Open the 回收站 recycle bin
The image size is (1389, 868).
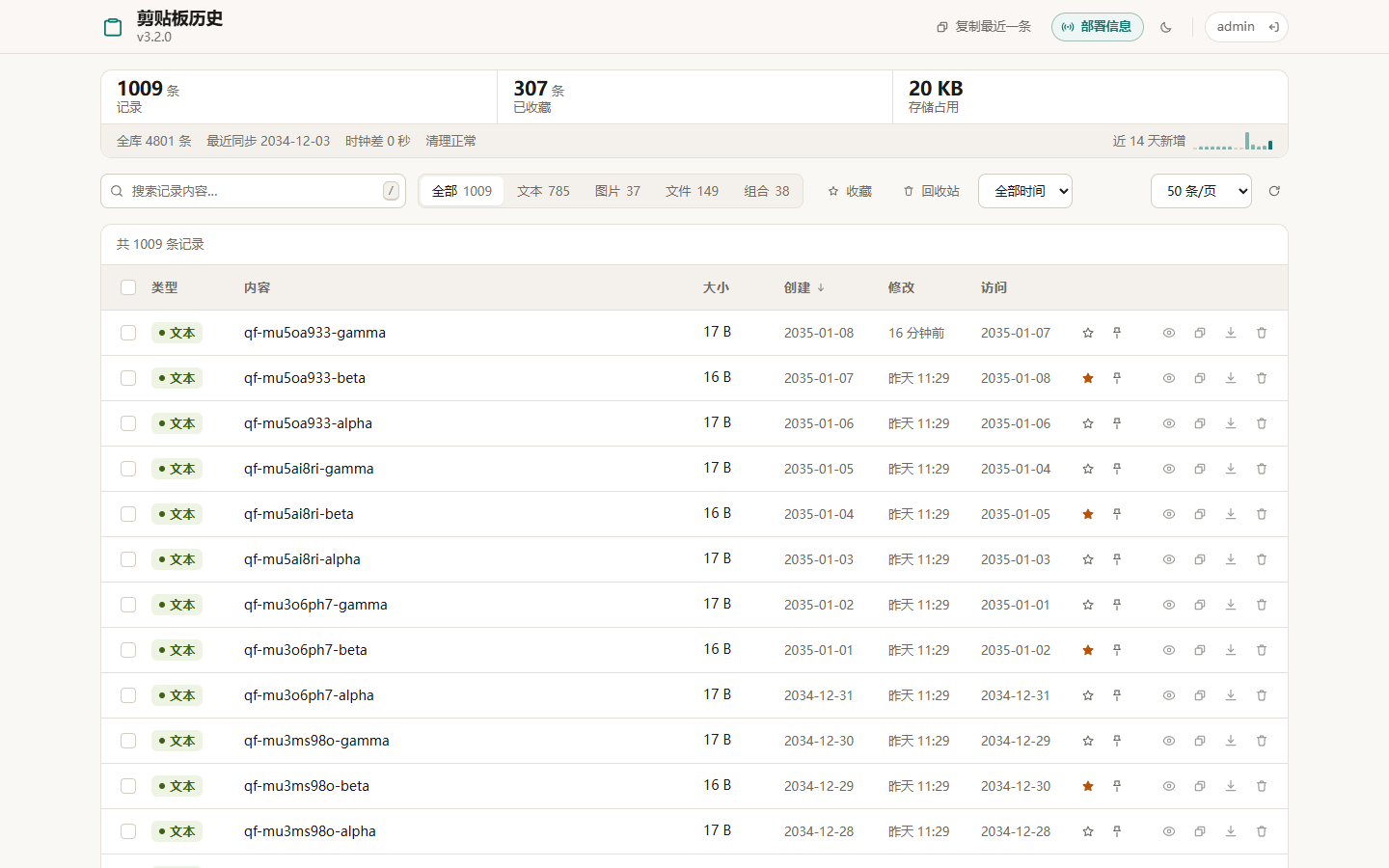(x=932, y=191)
